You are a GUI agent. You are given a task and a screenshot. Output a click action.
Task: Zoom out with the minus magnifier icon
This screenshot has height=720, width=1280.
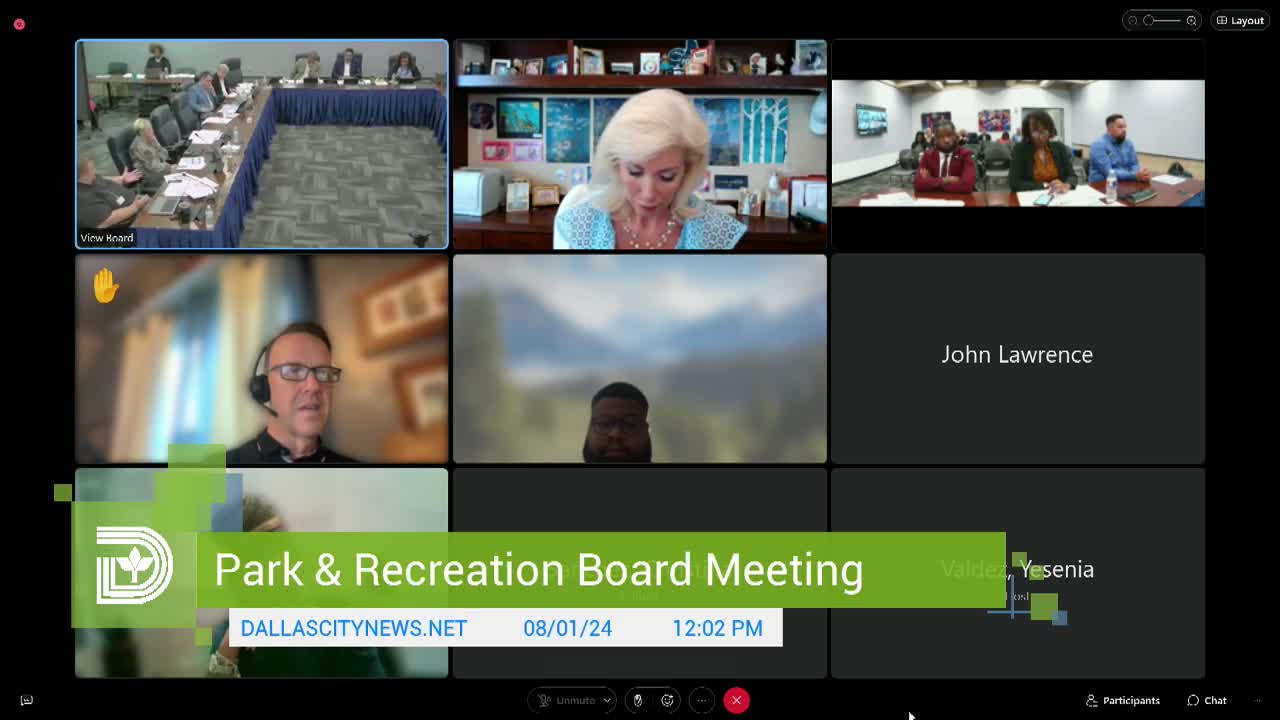coord(1132,20)
